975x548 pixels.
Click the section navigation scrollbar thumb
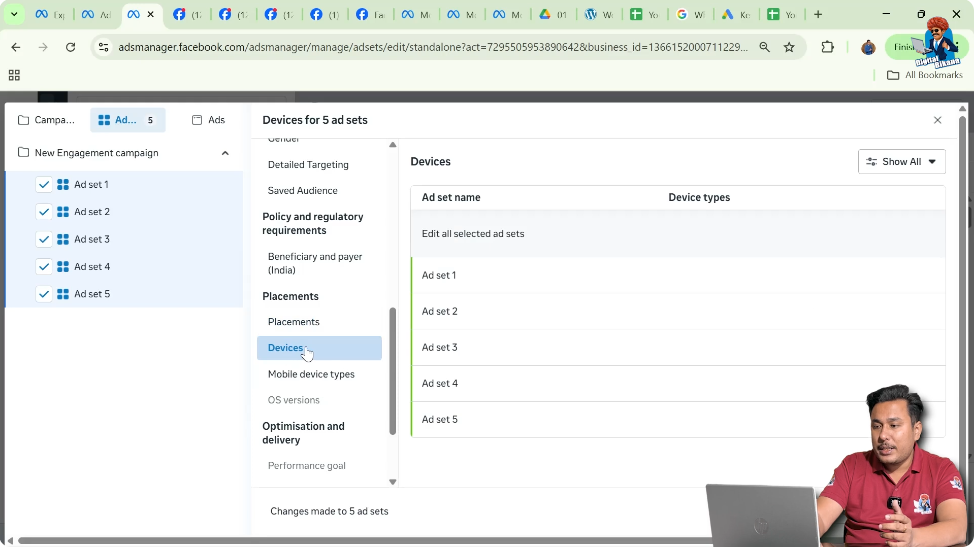(x=392, y=371)
